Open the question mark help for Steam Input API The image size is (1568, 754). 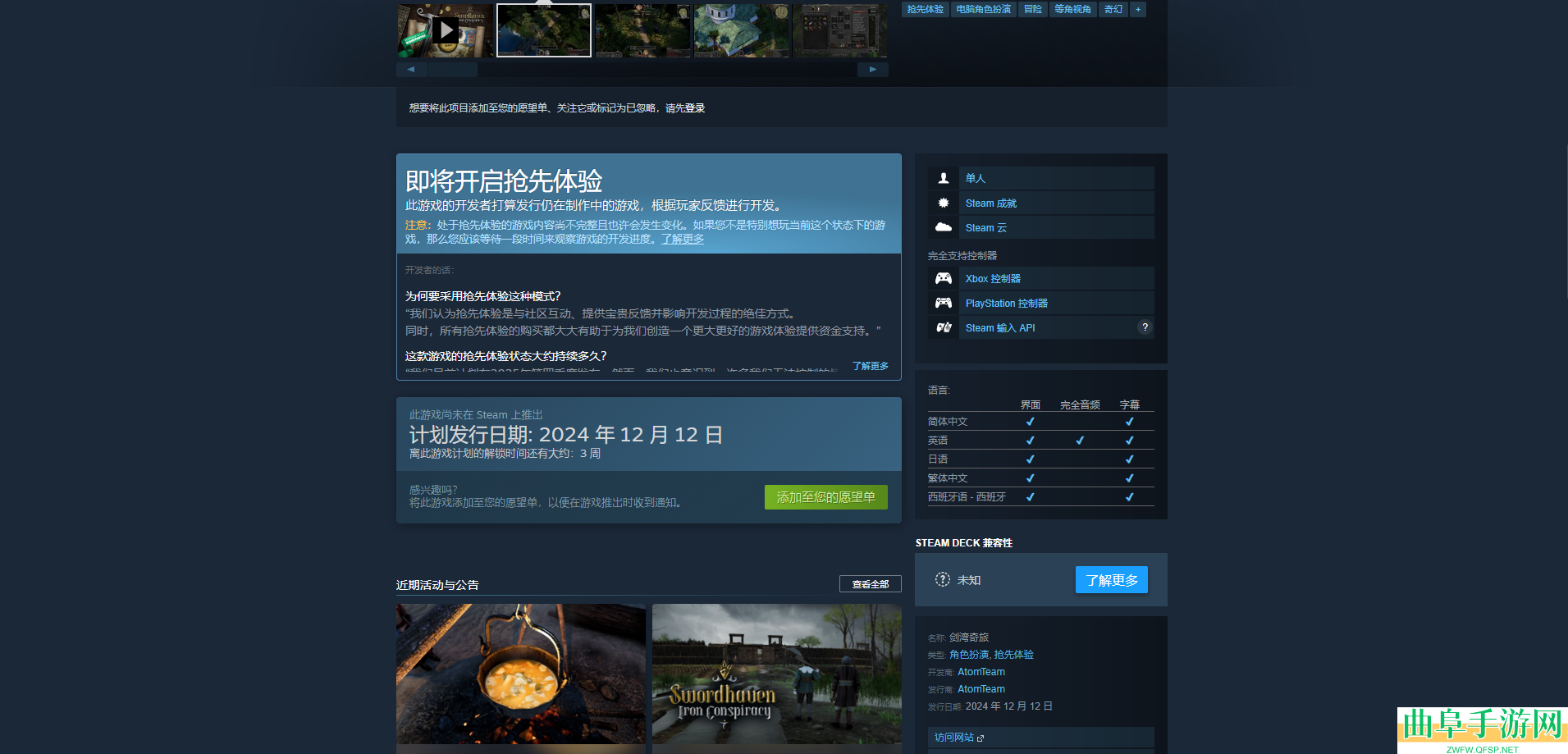(x=1145, y=327)
